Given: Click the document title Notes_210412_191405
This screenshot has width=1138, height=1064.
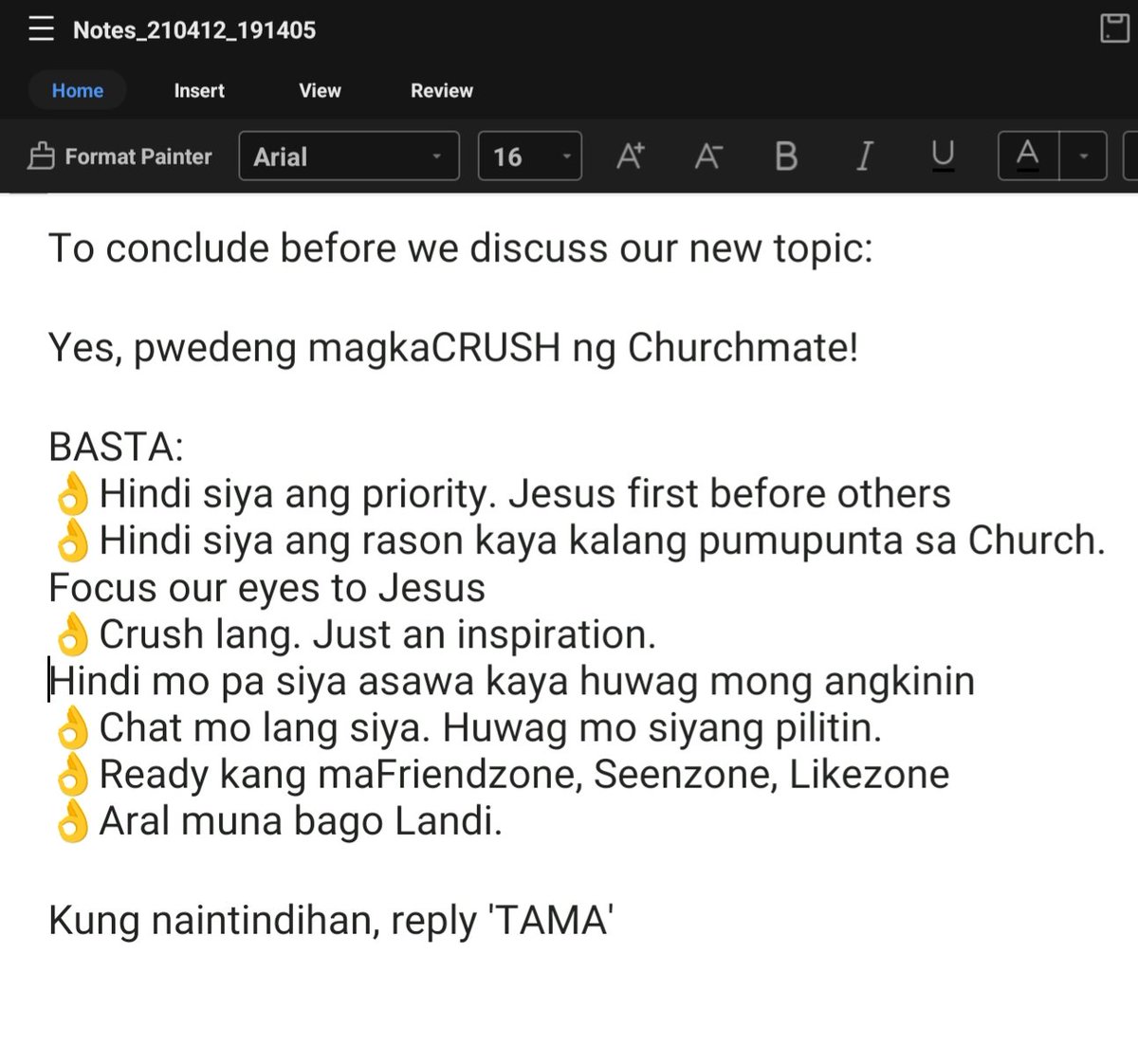Looking at the screenshot, I should (x=194, y=30).
